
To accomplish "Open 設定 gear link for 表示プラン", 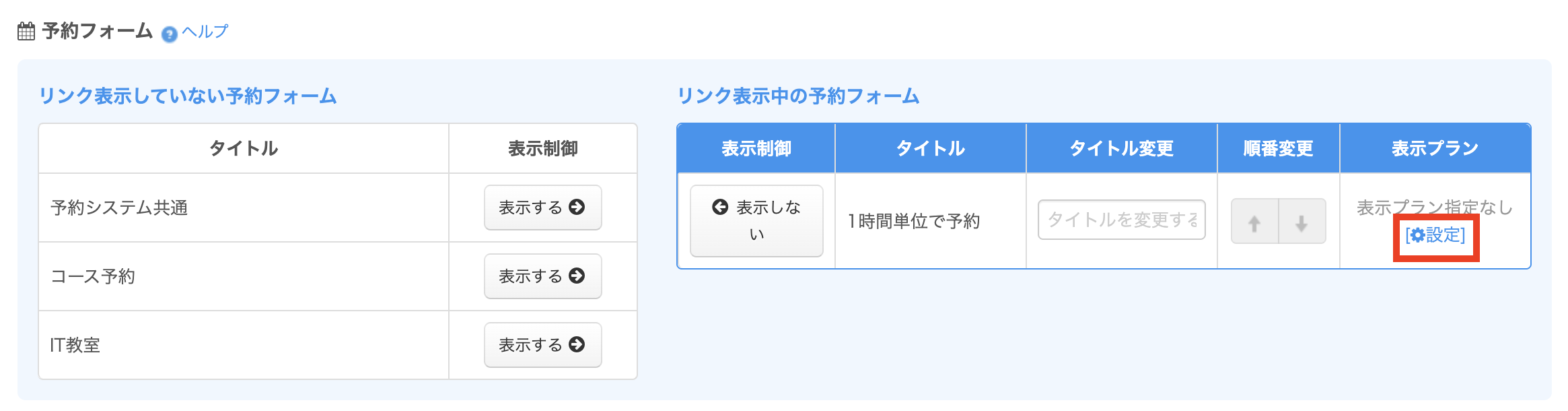I will [x=1435, y=235].
